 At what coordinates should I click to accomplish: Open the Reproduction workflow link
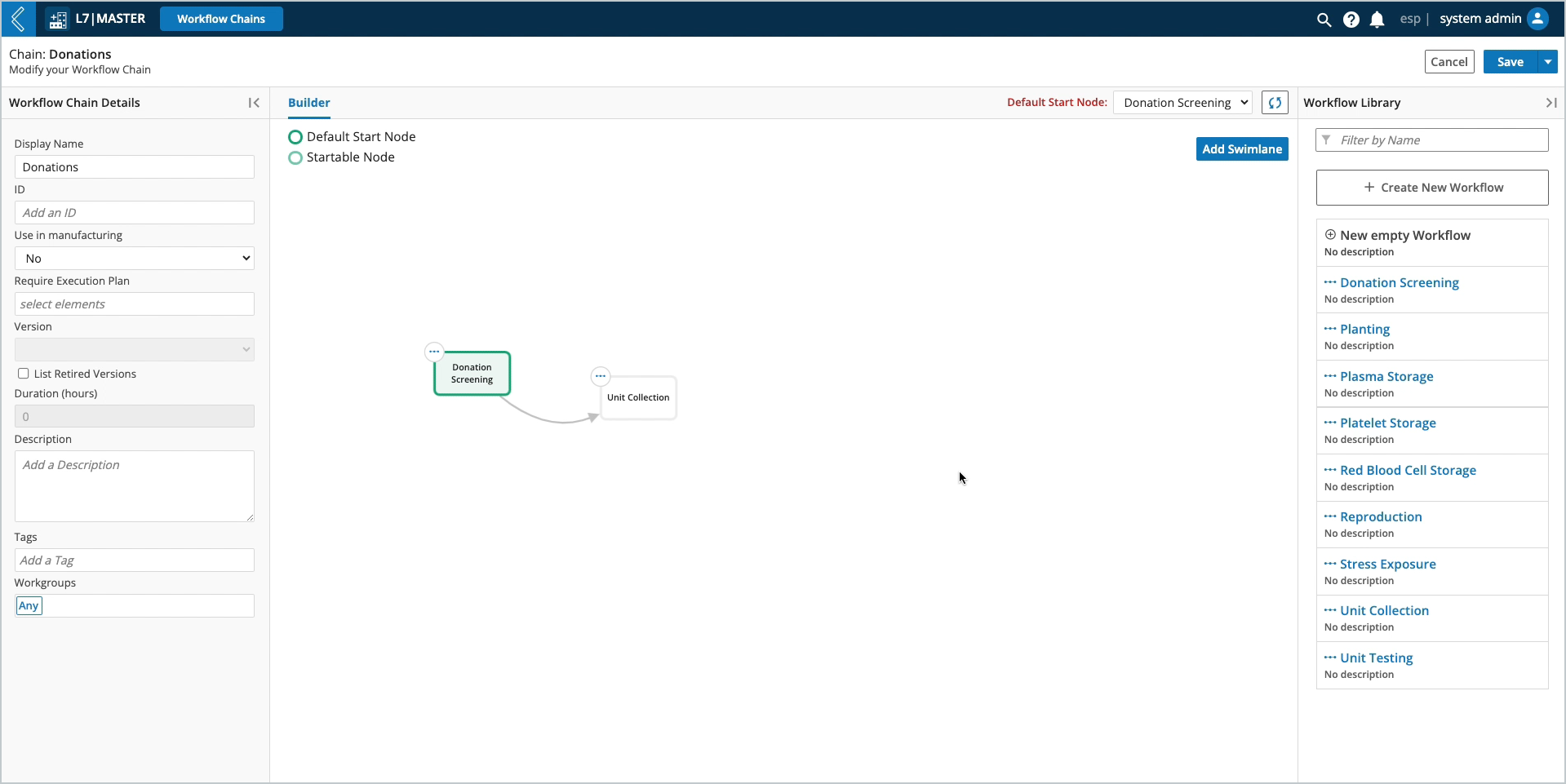click(x=1381, y=516)
